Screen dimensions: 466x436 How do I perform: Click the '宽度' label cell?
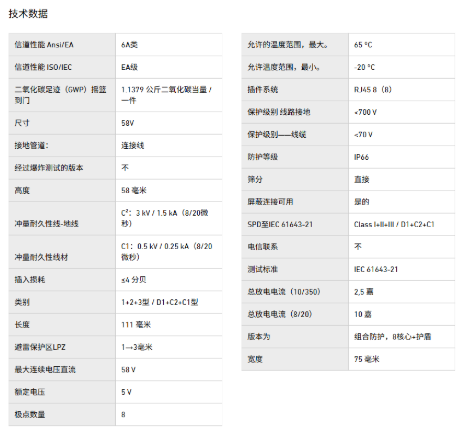[x=295, y=359]
